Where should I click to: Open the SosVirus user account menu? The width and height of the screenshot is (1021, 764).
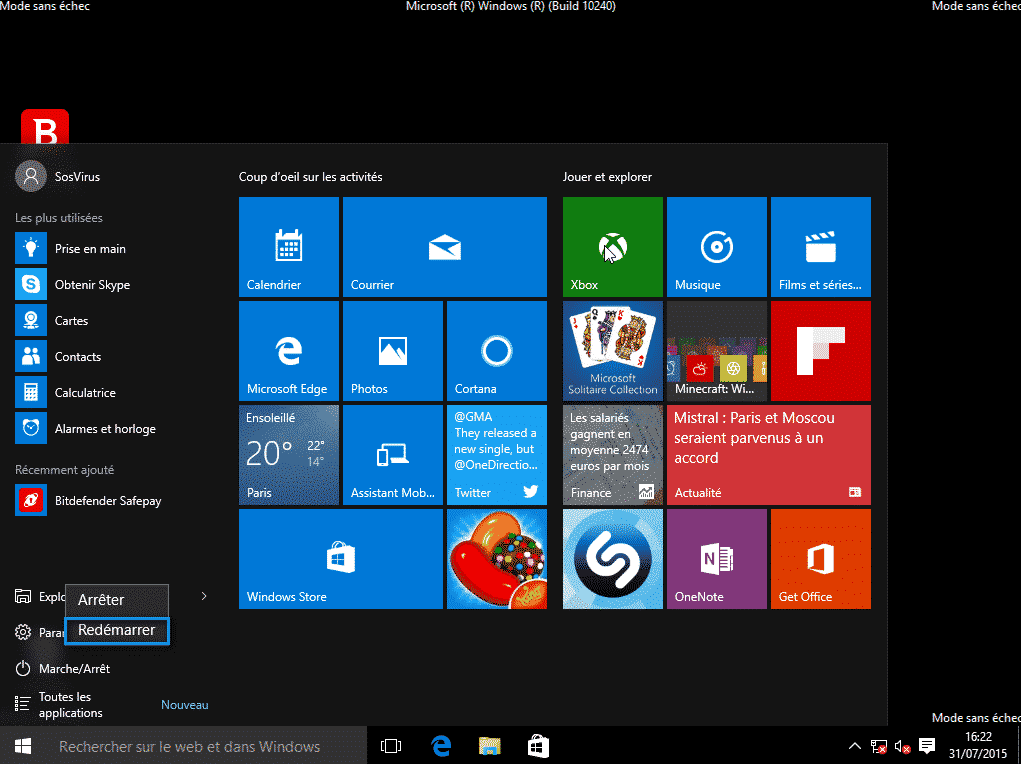[x=60, y=177]
